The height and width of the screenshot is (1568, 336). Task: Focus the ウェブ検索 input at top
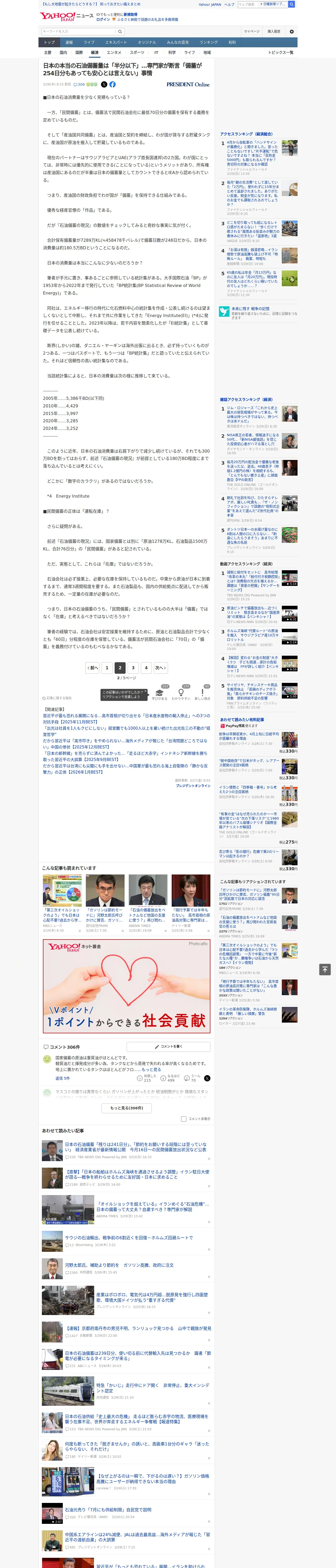point(248,4)
